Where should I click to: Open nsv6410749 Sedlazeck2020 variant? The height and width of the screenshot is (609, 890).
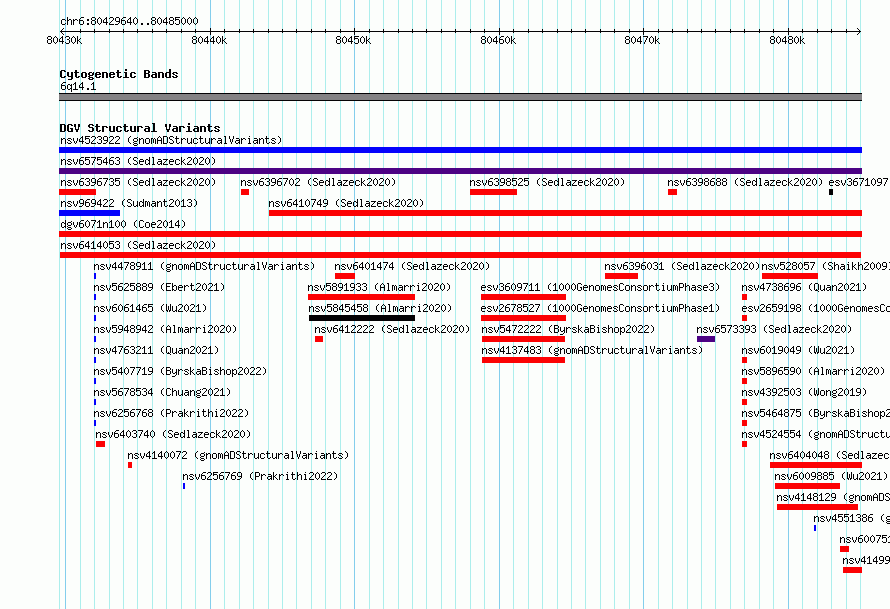pos(346,203)
